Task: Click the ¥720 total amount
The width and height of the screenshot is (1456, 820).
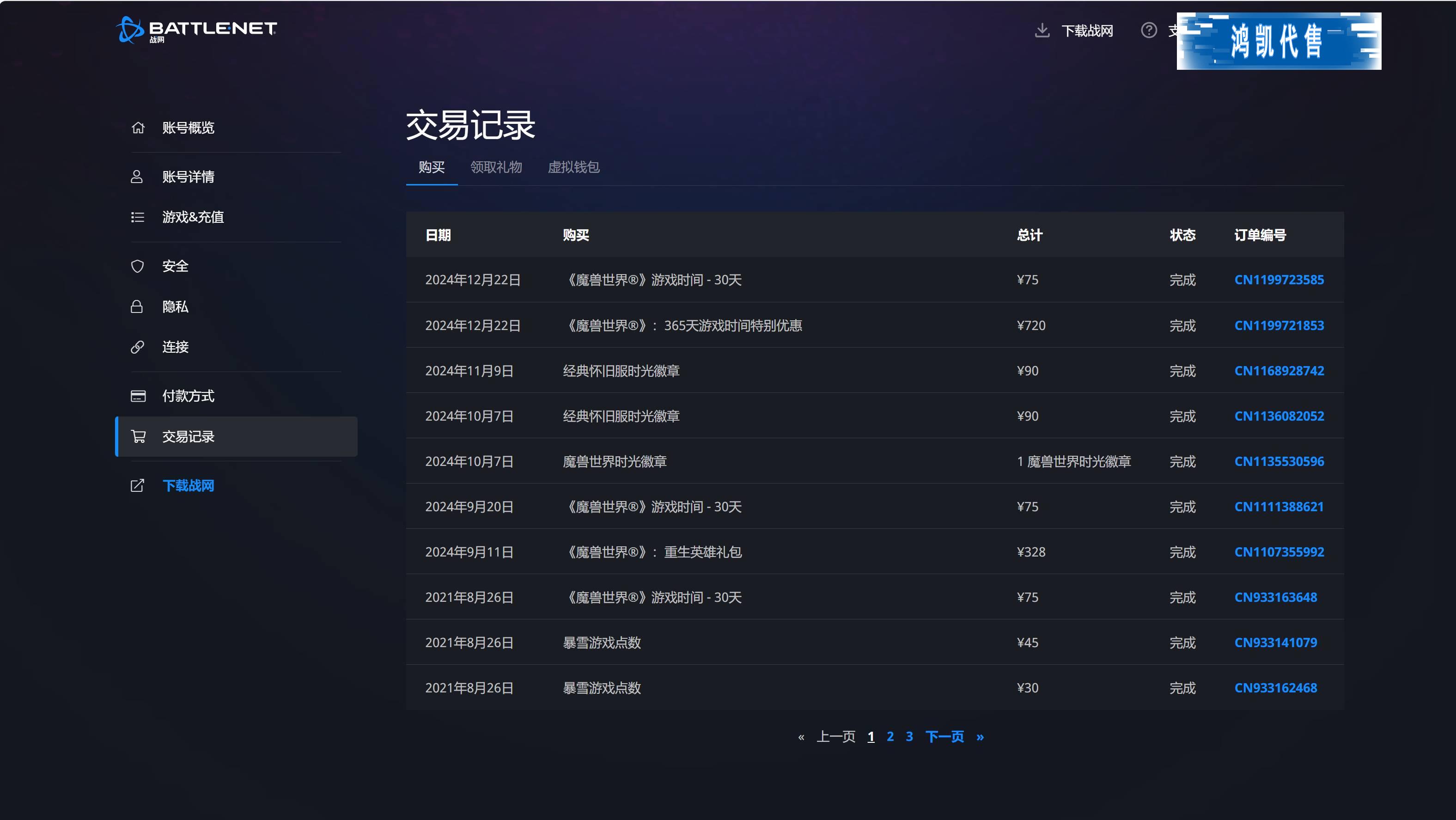Action: coord(1031,325)
